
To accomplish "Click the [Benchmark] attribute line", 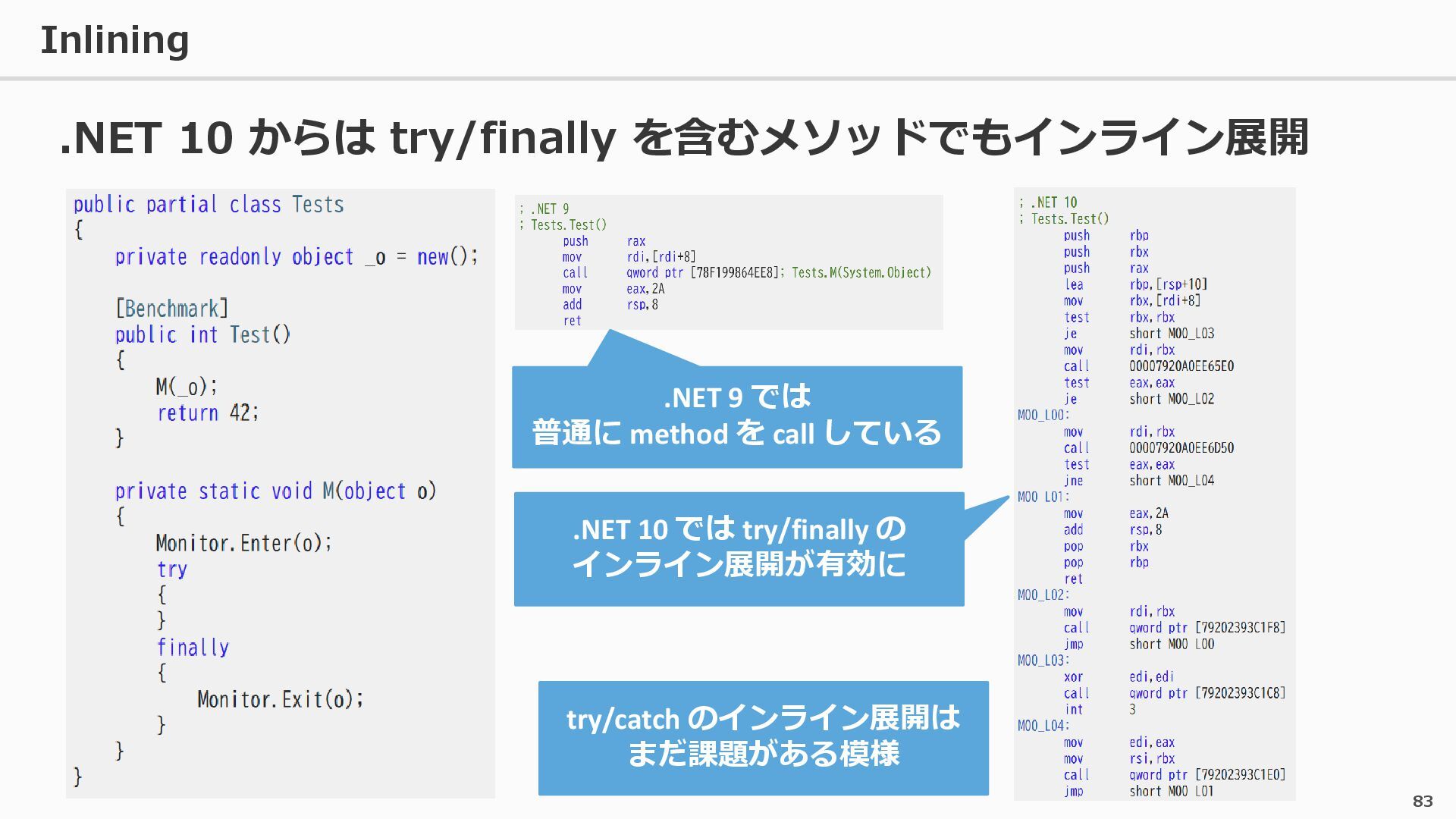I will pos(171,309).
